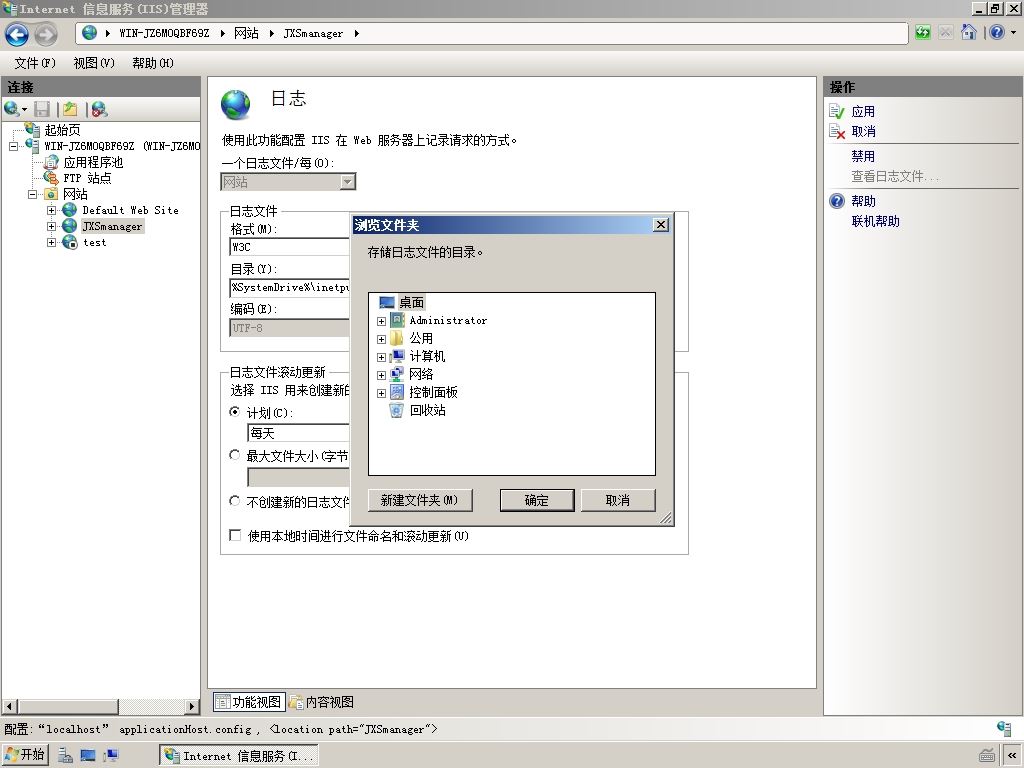1024x768 pixels.
Task: Collapse the 网站 sites node
Action: [x=32, y=195]
